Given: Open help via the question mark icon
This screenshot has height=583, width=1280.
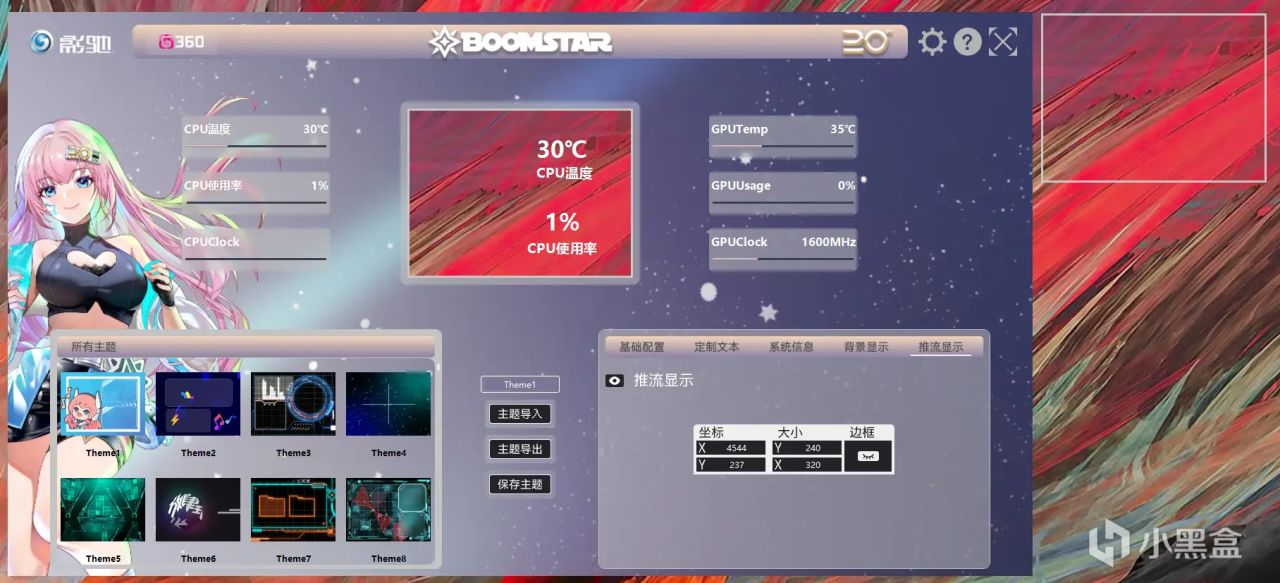Looking at the screenshot, I should click(967, 42).
